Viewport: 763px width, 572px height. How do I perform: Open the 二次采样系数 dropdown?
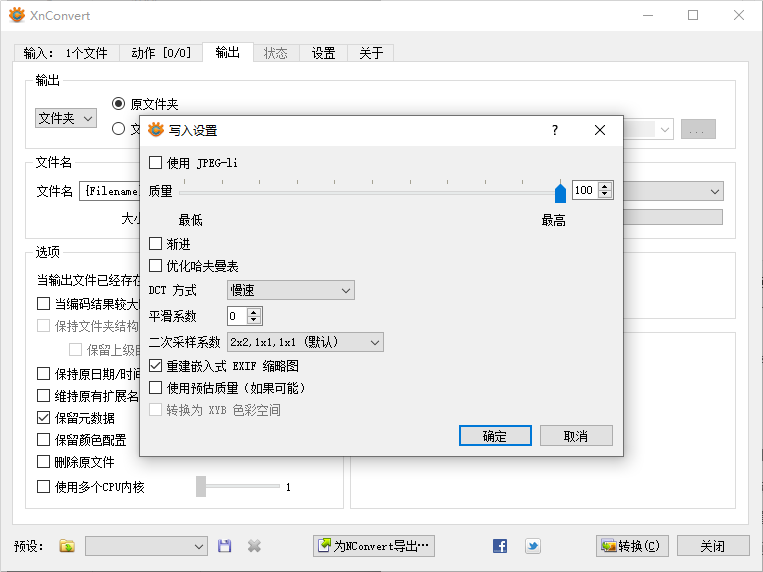(x=305, y=342)
